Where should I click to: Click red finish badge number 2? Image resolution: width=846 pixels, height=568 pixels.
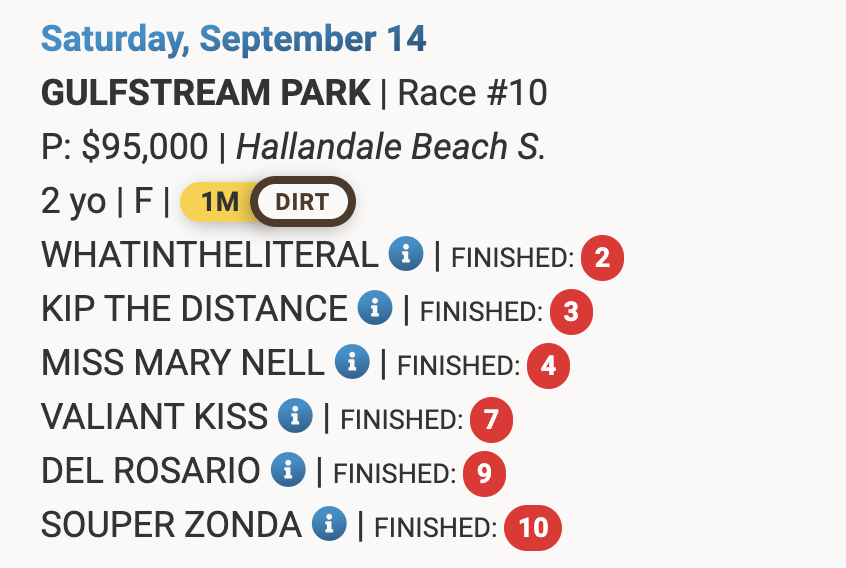(x=602, y=258)
